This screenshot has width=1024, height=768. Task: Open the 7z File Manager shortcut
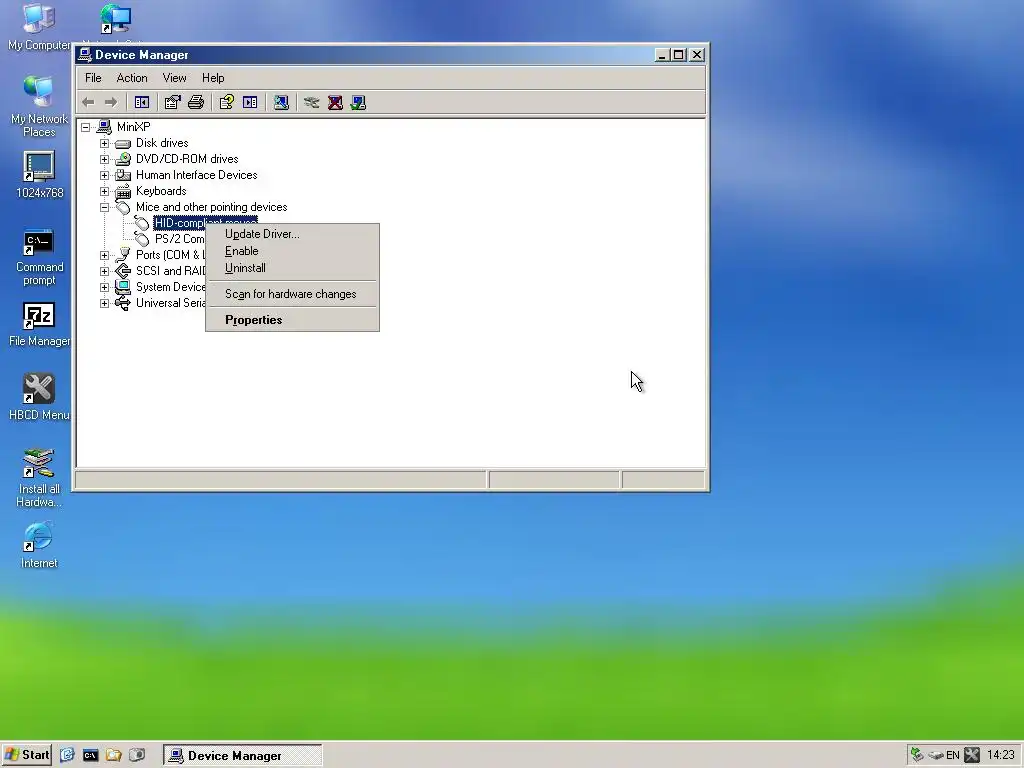coord(39,325)
